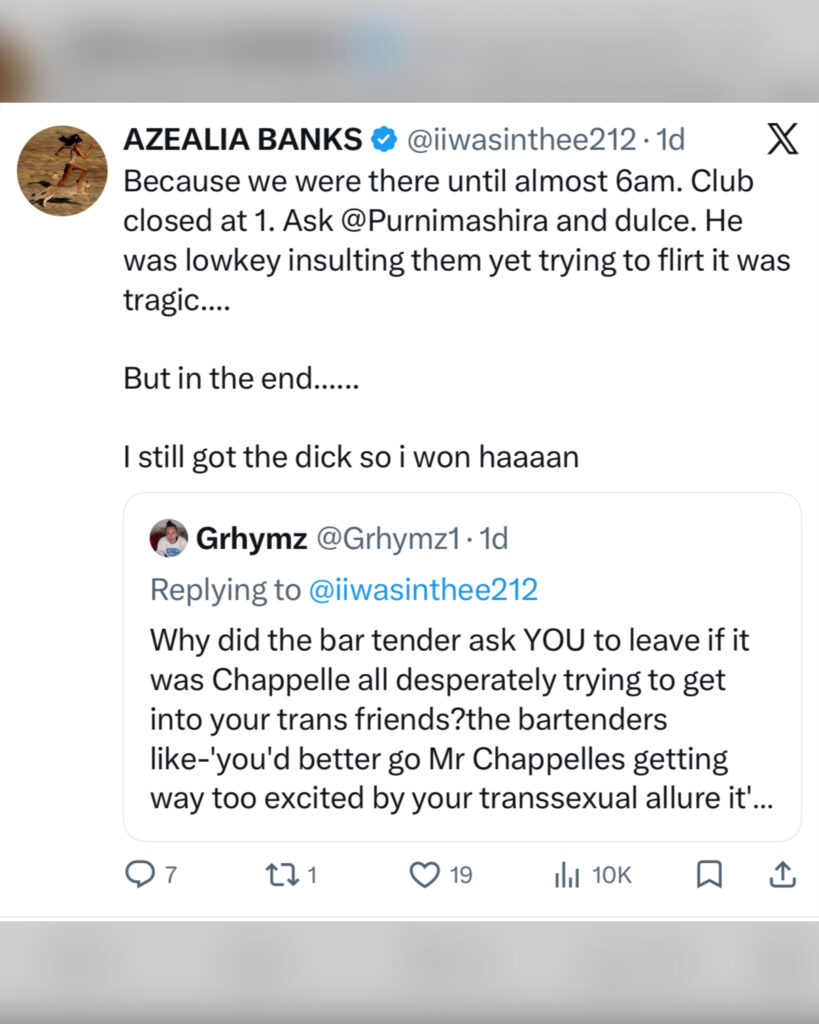Like the tweet with the heart icon

(x=425, y=875)
